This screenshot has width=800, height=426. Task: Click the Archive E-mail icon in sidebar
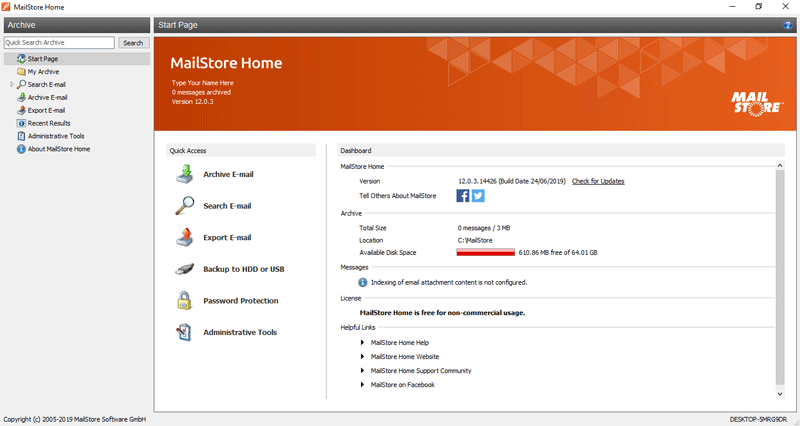click(x=21, y=97)
